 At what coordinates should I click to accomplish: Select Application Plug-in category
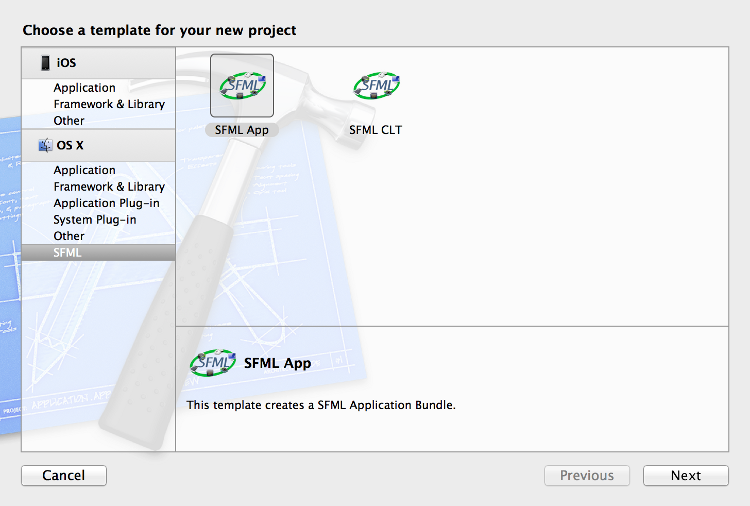[106, 203]
